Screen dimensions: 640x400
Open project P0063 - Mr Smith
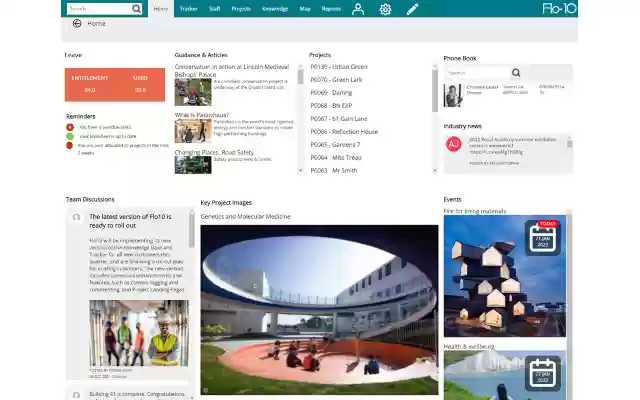333,171
